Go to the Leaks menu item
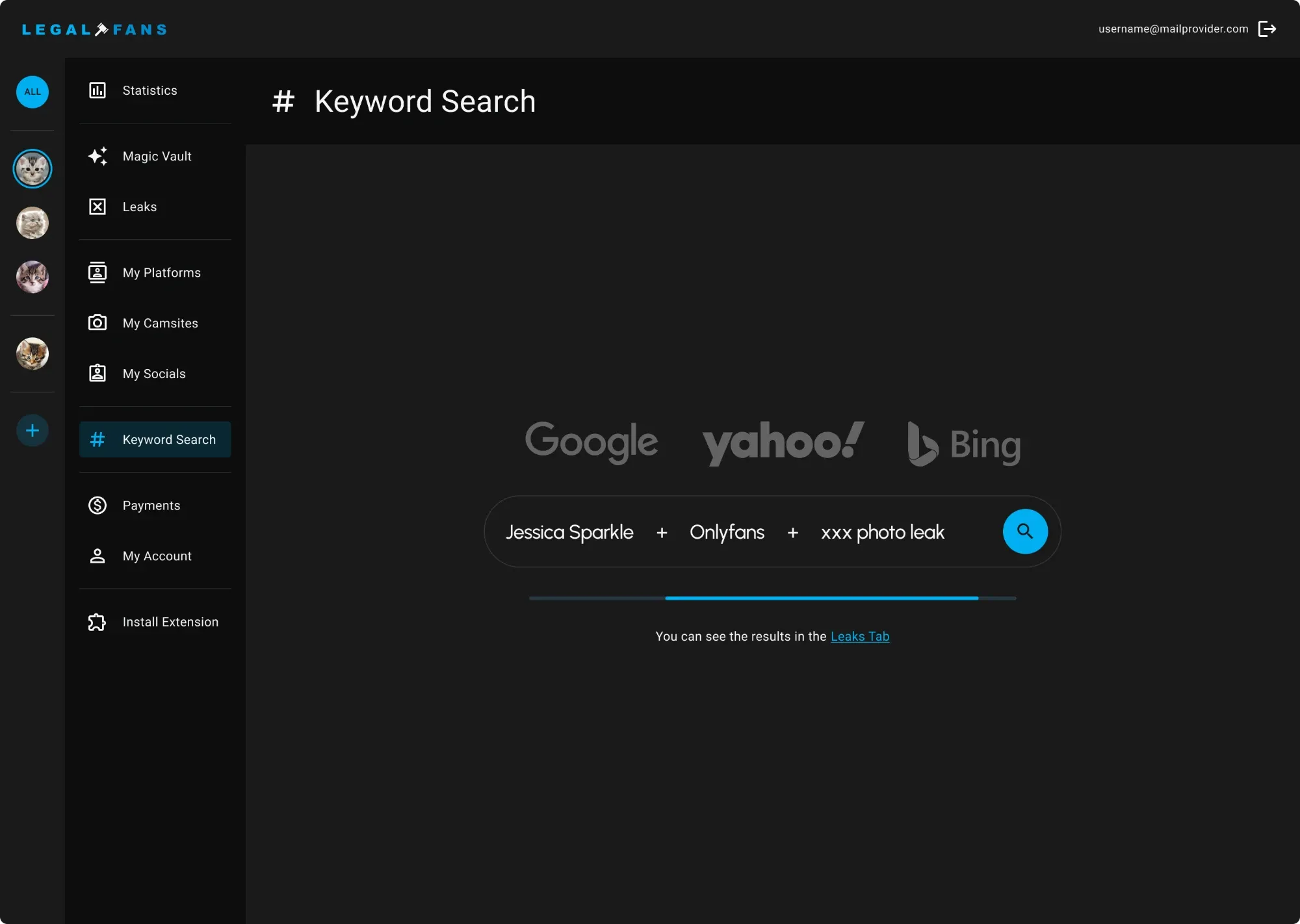The width and height of the screenshot is (1300, 924). pos(155,207)
